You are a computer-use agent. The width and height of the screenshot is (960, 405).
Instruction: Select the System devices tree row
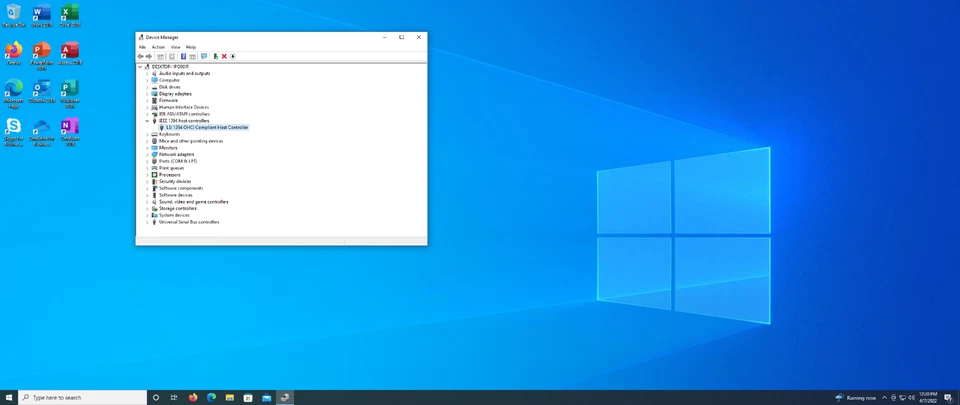171,215
